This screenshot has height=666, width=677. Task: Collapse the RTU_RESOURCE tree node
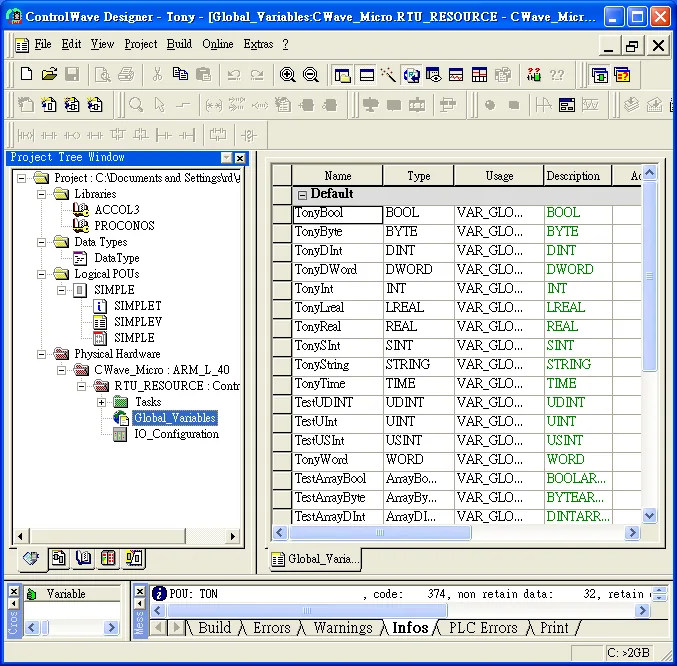tap(81, 386)
